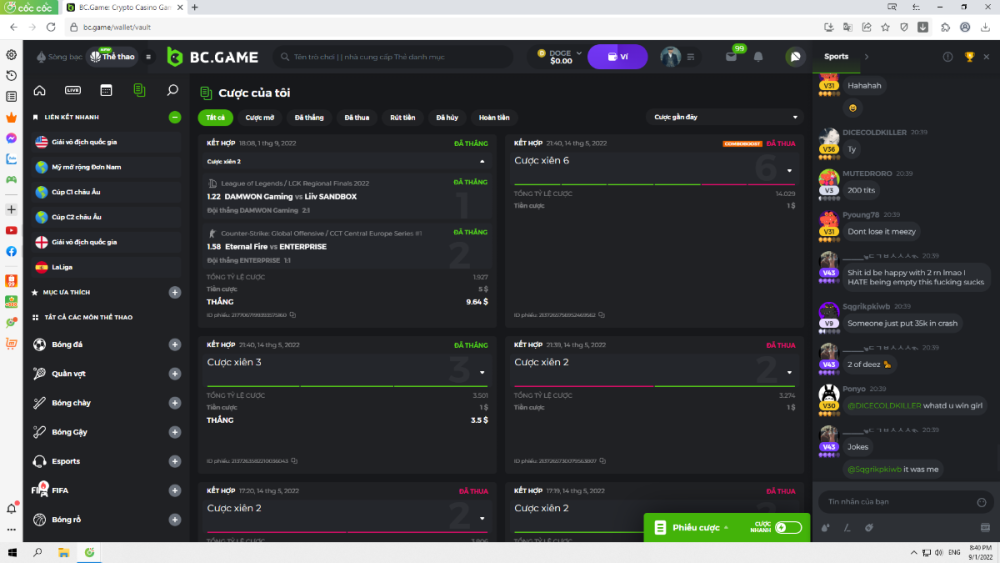Click the trophy icon in chat header
Screen dimensions: 1000x563
click(969, 57)
